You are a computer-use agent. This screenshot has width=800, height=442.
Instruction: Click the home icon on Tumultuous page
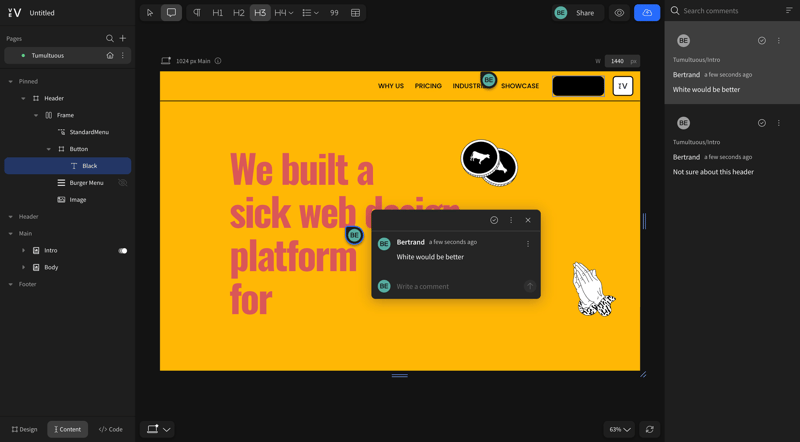pyautogui.click(x=110, y=55)
